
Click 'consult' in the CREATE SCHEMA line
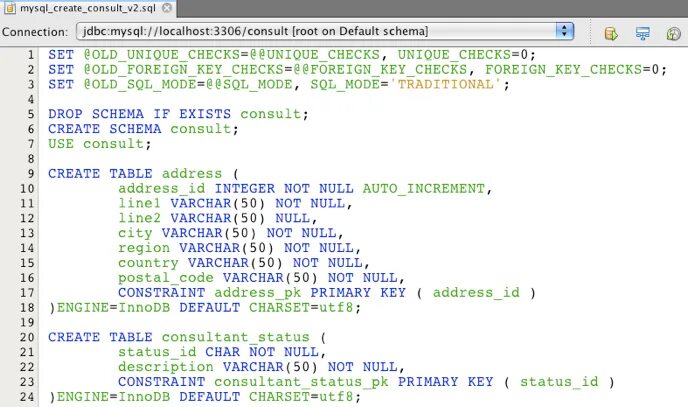pyautogui.click(x=201, y=129)
